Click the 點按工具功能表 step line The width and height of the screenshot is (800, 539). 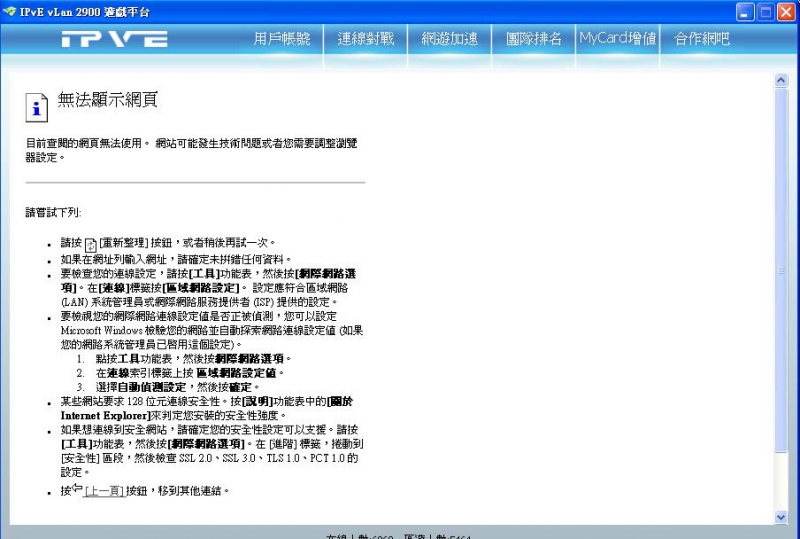(x=193, y=358)
